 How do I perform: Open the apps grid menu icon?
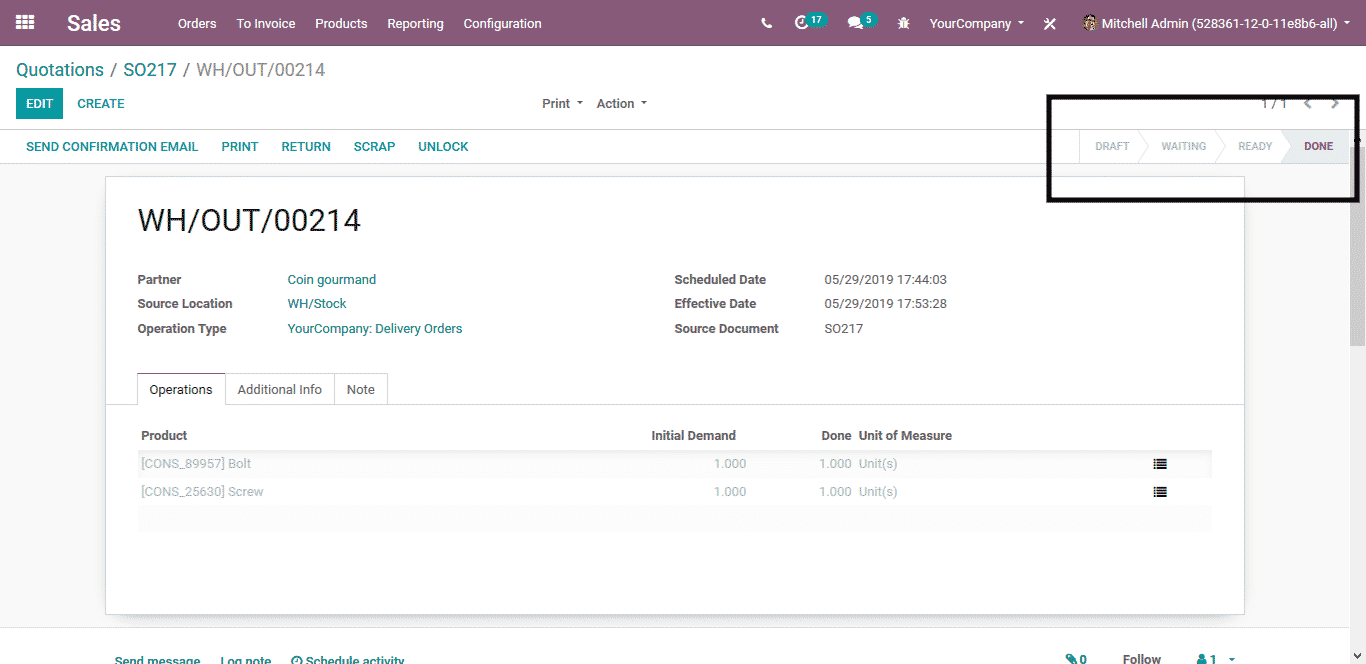click(x=25, y=22)
